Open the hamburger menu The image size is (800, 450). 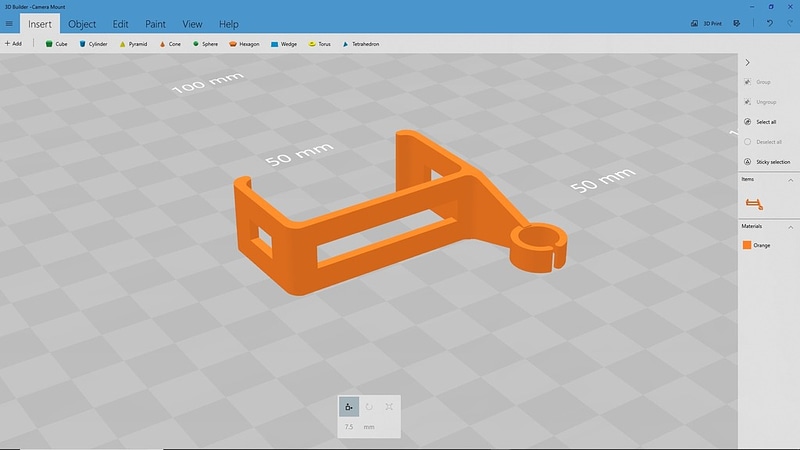tap(9, 23)
